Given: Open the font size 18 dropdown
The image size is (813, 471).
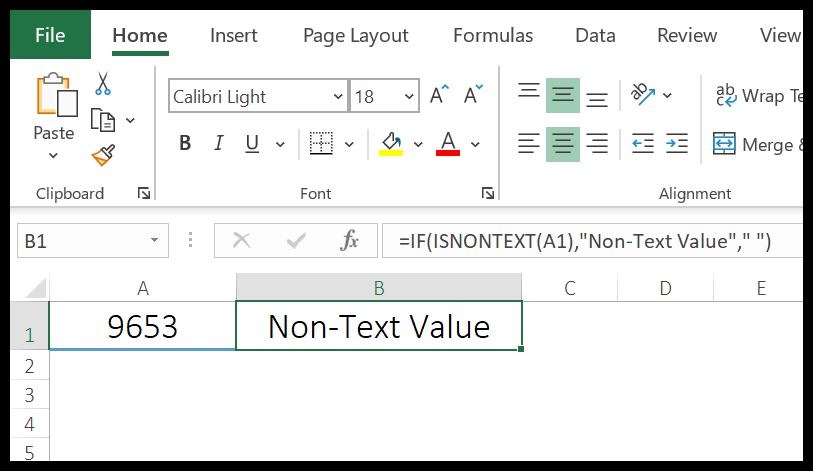Looking at the screenshot, I should coord(409,96).
